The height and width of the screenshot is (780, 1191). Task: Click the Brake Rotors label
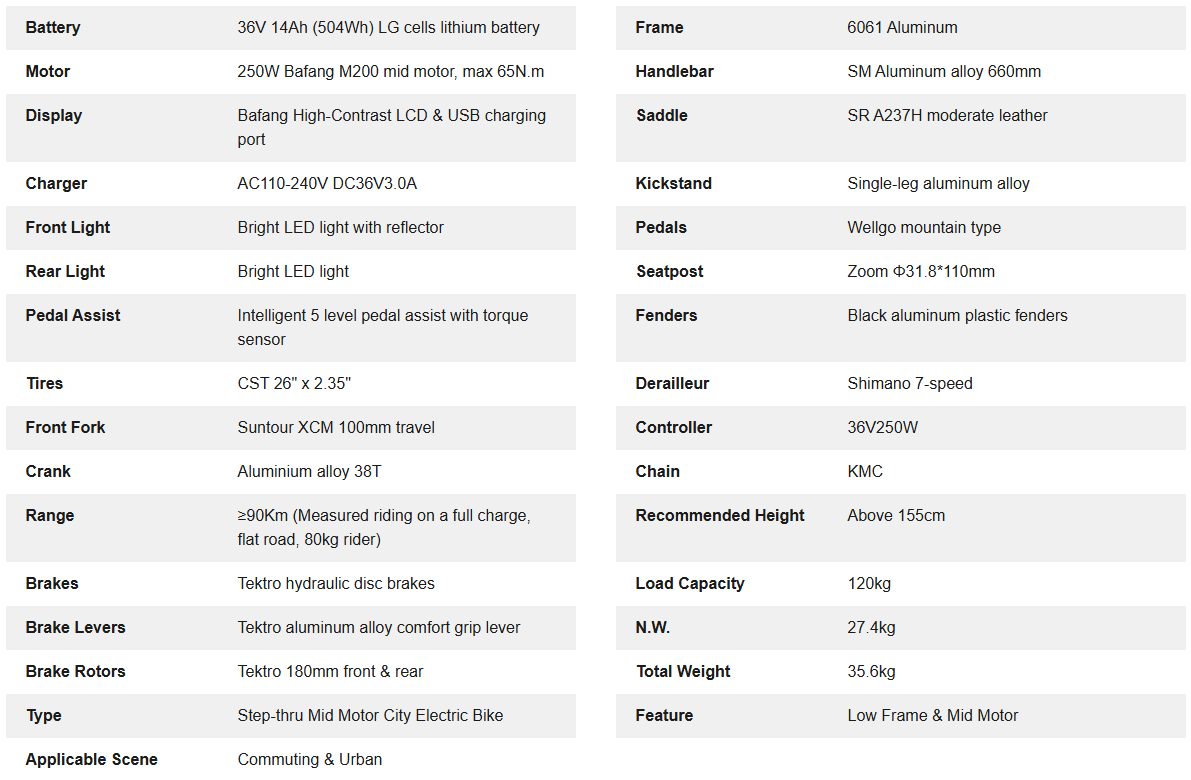click(76, 672)
